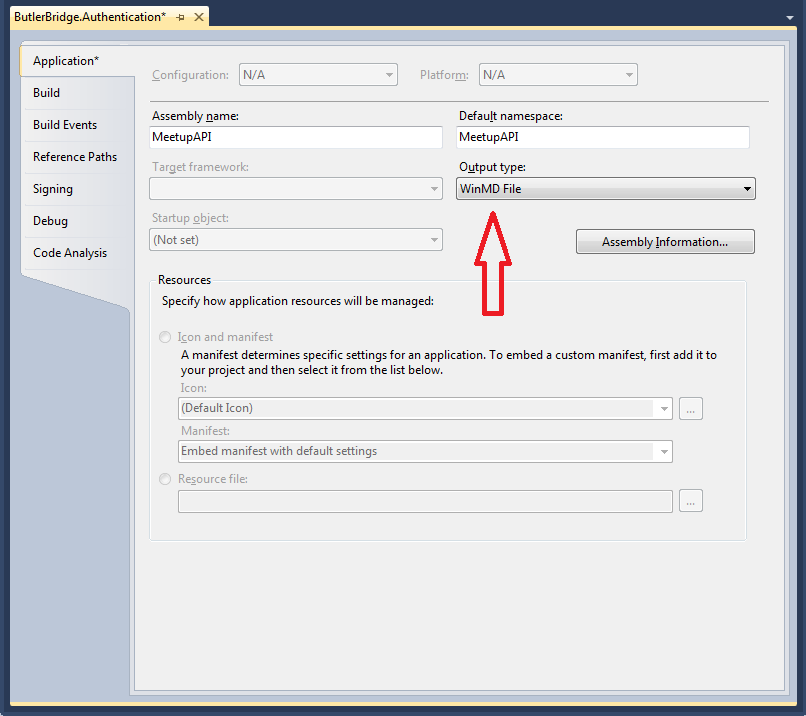Click the Target framework label
806x716 pixels.
click(x=200, y=167)
